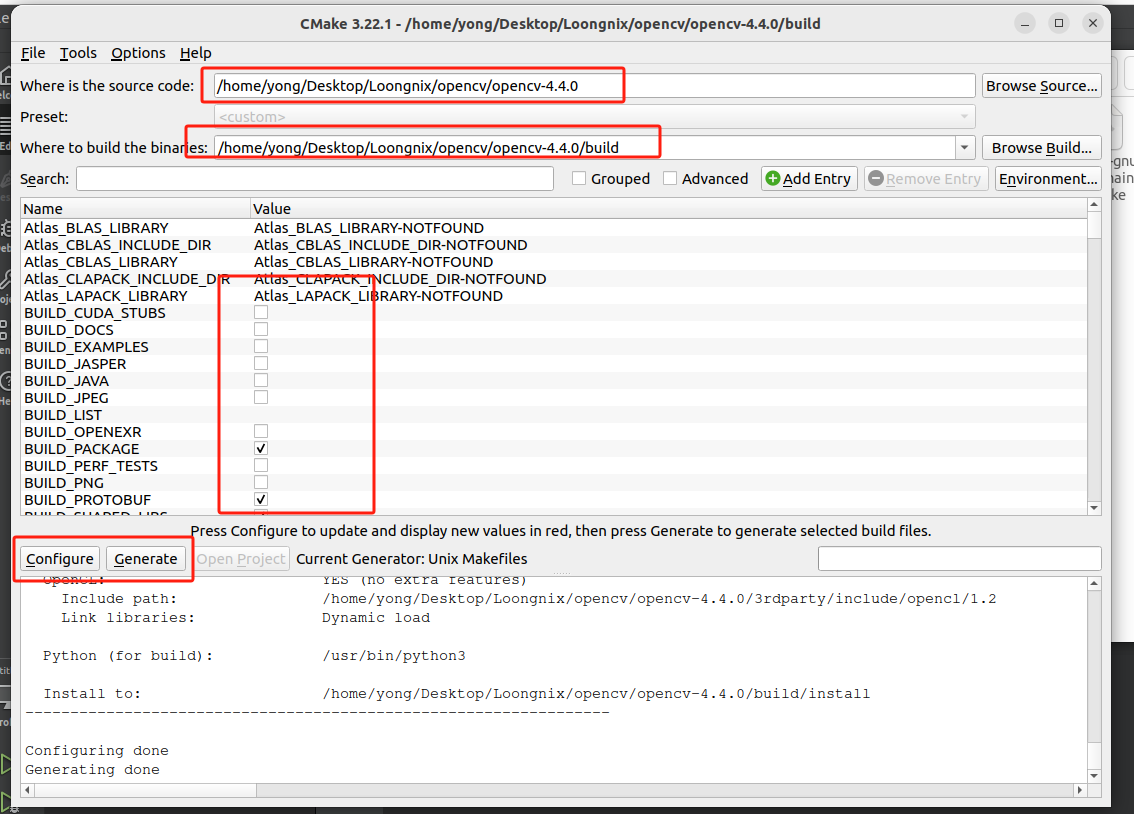The height and width of the screenshot is (814, 1134).
Task: Click the Configure button
Action: [59, 559]
